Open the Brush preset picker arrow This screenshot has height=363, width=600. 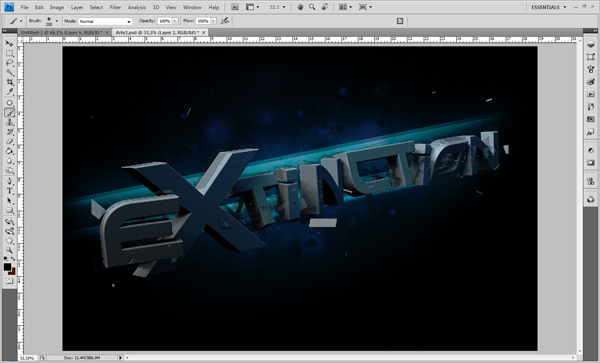coord(57,21)
